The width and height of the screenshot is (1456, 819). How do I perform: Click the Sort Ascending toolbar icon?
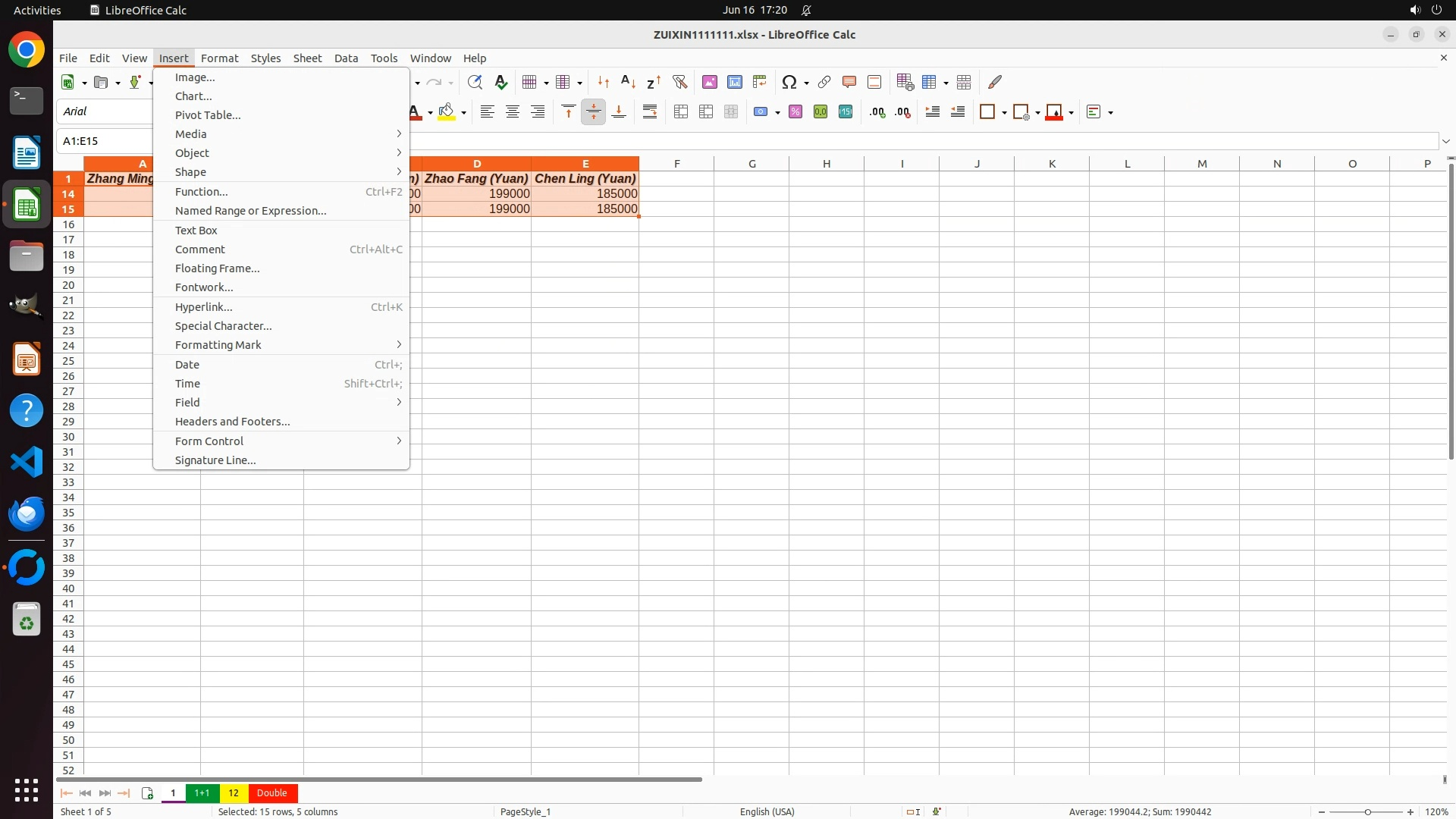pos(628,82)
